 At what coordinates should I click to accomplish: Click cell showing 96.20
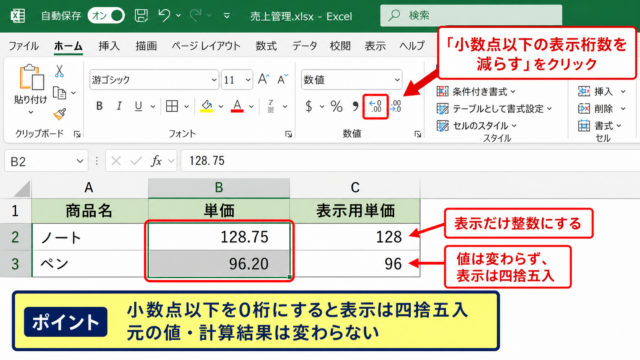click(x=219, y=264)
